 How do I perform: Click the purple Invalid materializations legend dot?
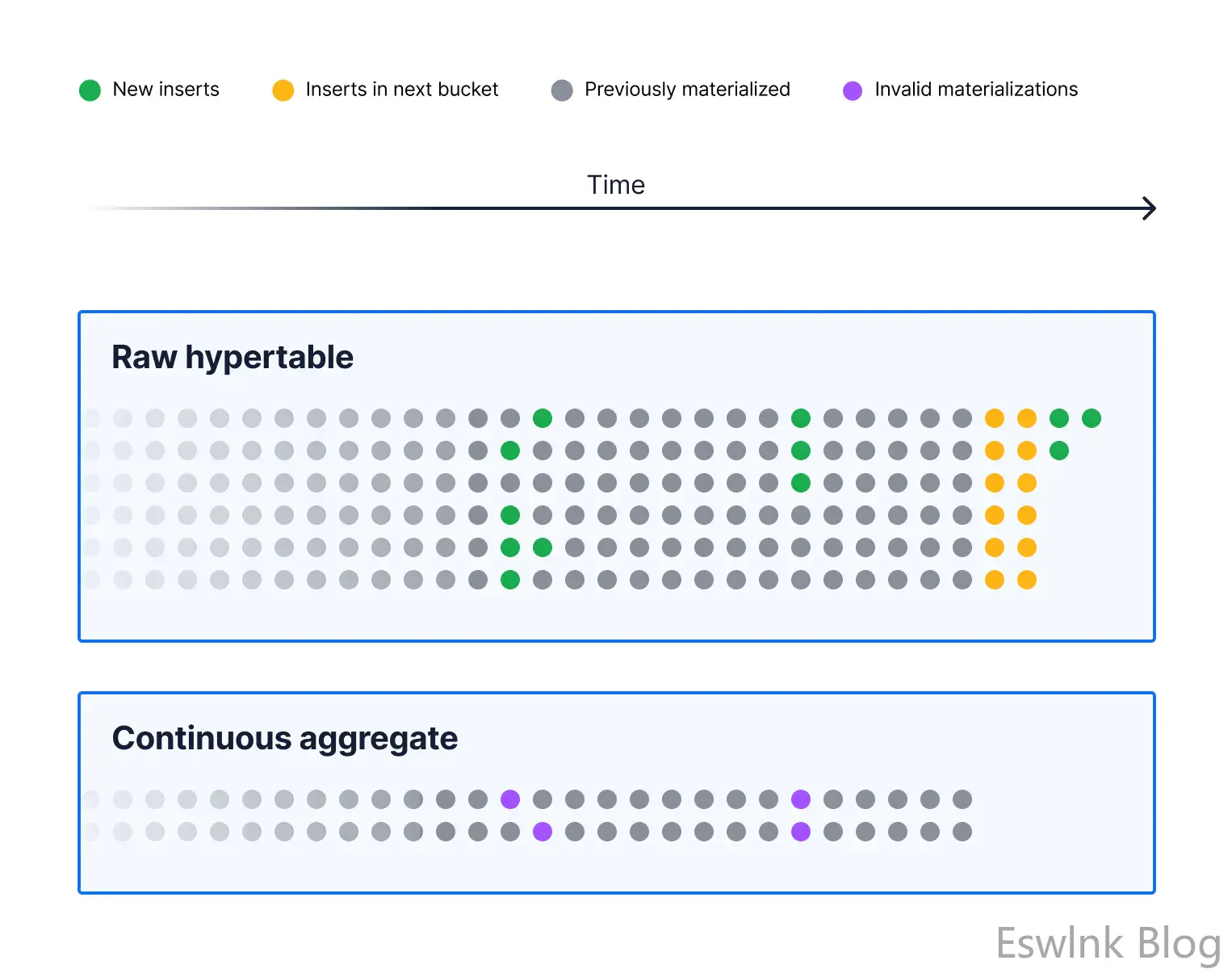pos(853,90)
